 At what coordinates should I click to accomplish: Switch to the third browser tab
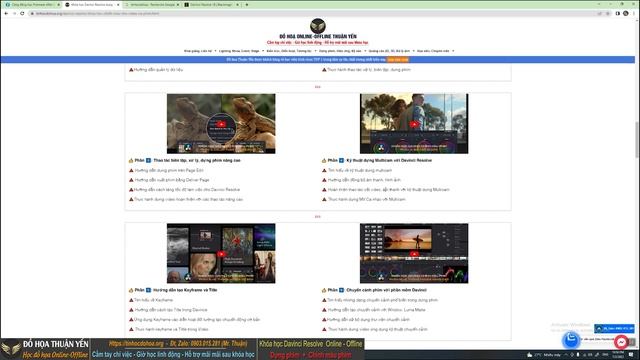click(152, 4)
